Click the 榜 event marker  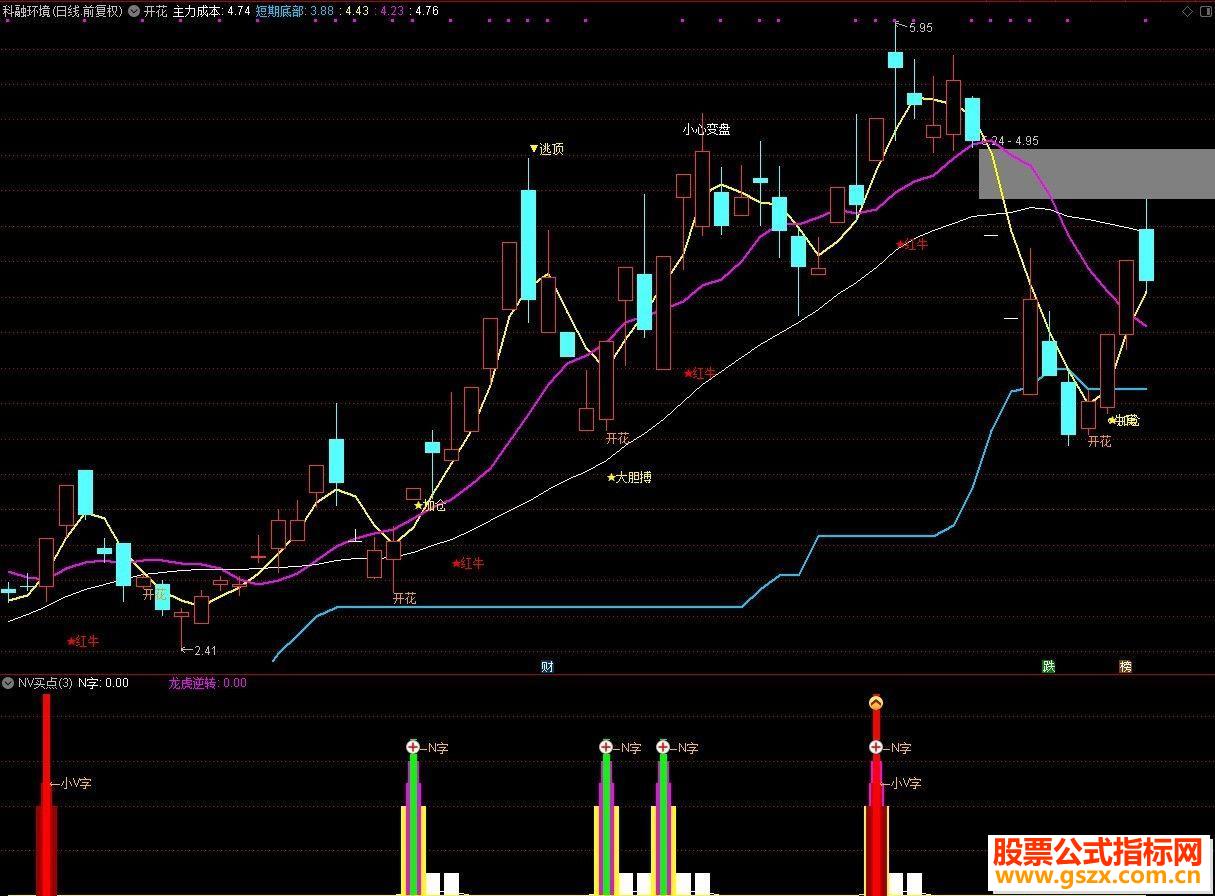tap(1125, 667)
